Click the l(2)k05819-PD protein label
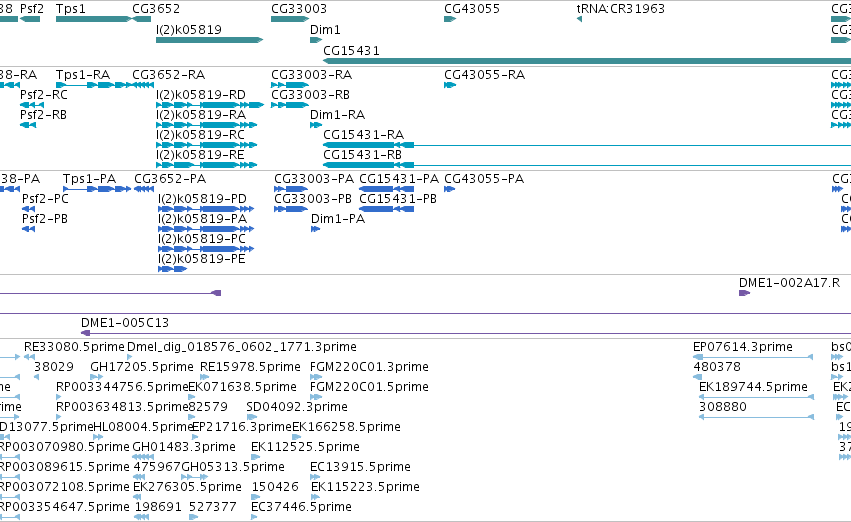The width and height of the screenshot is (851, 522). pos(202,199)
